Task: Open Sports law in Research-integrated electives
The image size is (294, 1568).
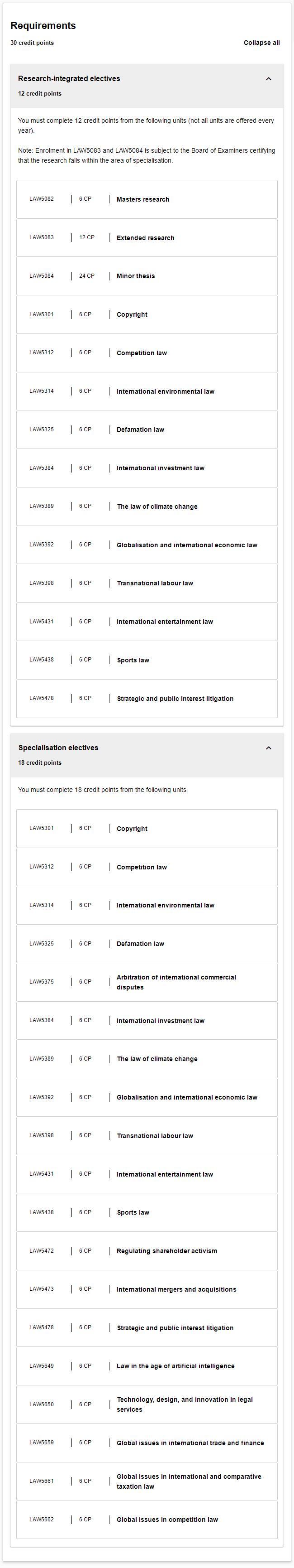Action: [147, 660]
